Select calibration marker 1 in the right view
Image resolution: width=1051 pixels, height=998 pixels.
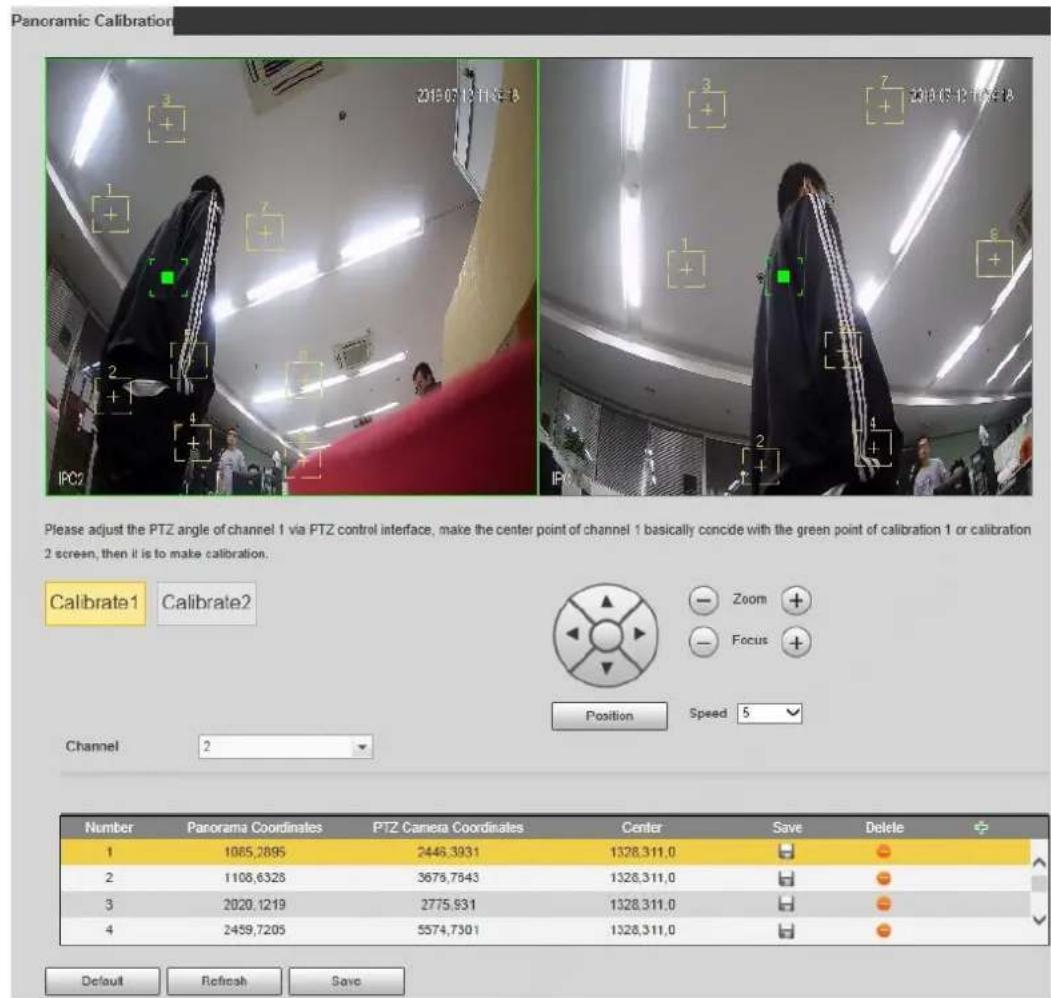[686, 269]
